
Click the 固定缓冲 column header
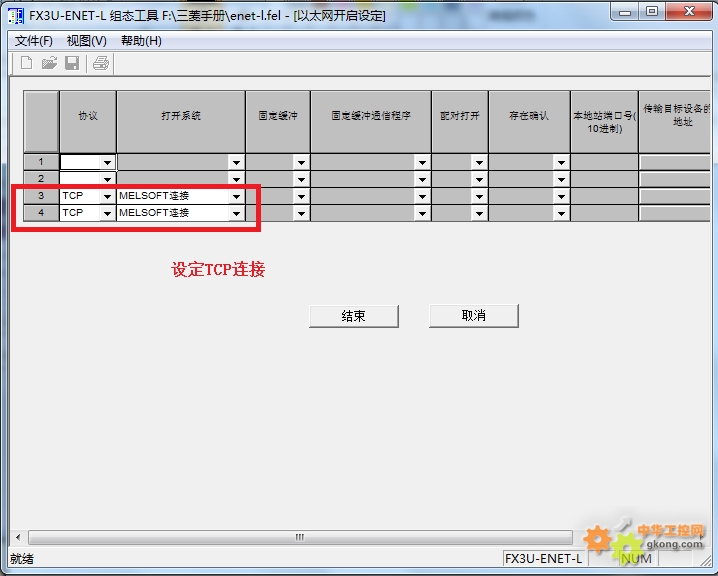coord(278,121)
